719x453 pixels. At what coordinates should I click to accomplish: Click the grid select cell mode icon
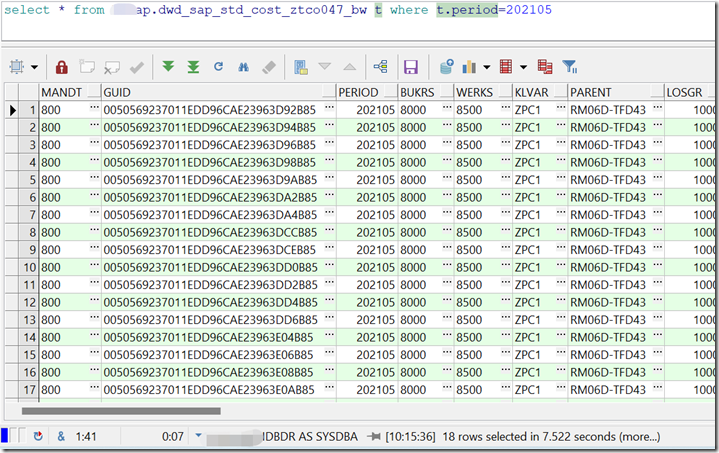tap(17, 67)
